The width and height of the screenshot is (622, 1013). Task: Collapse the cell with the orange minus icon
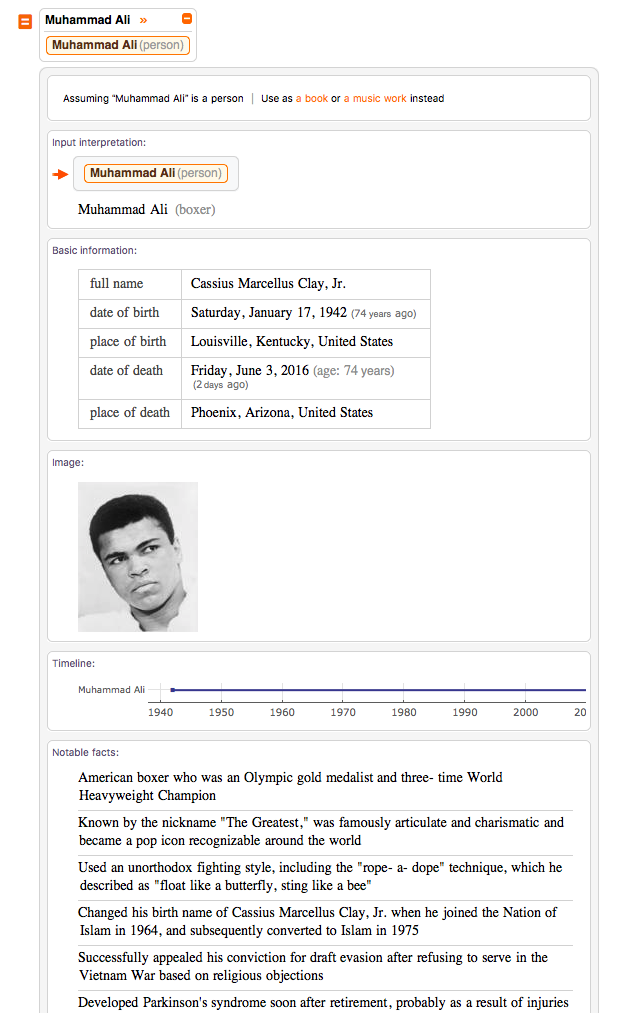(x=187, y=19)
